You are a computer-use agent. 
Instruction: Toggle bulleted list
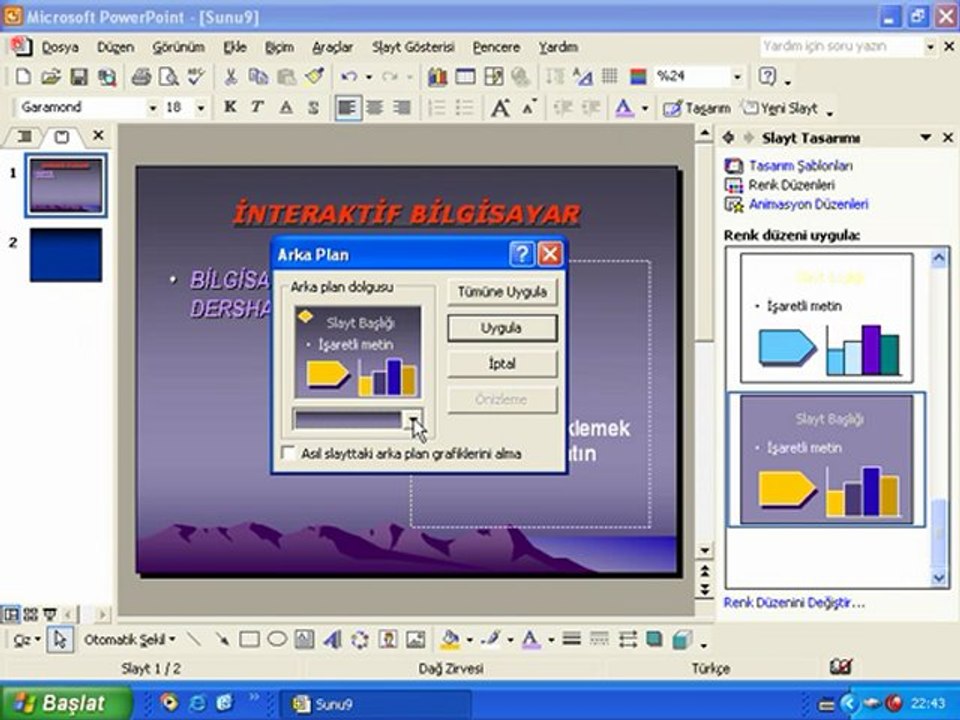pyautogui.click(x=465, y=108)
